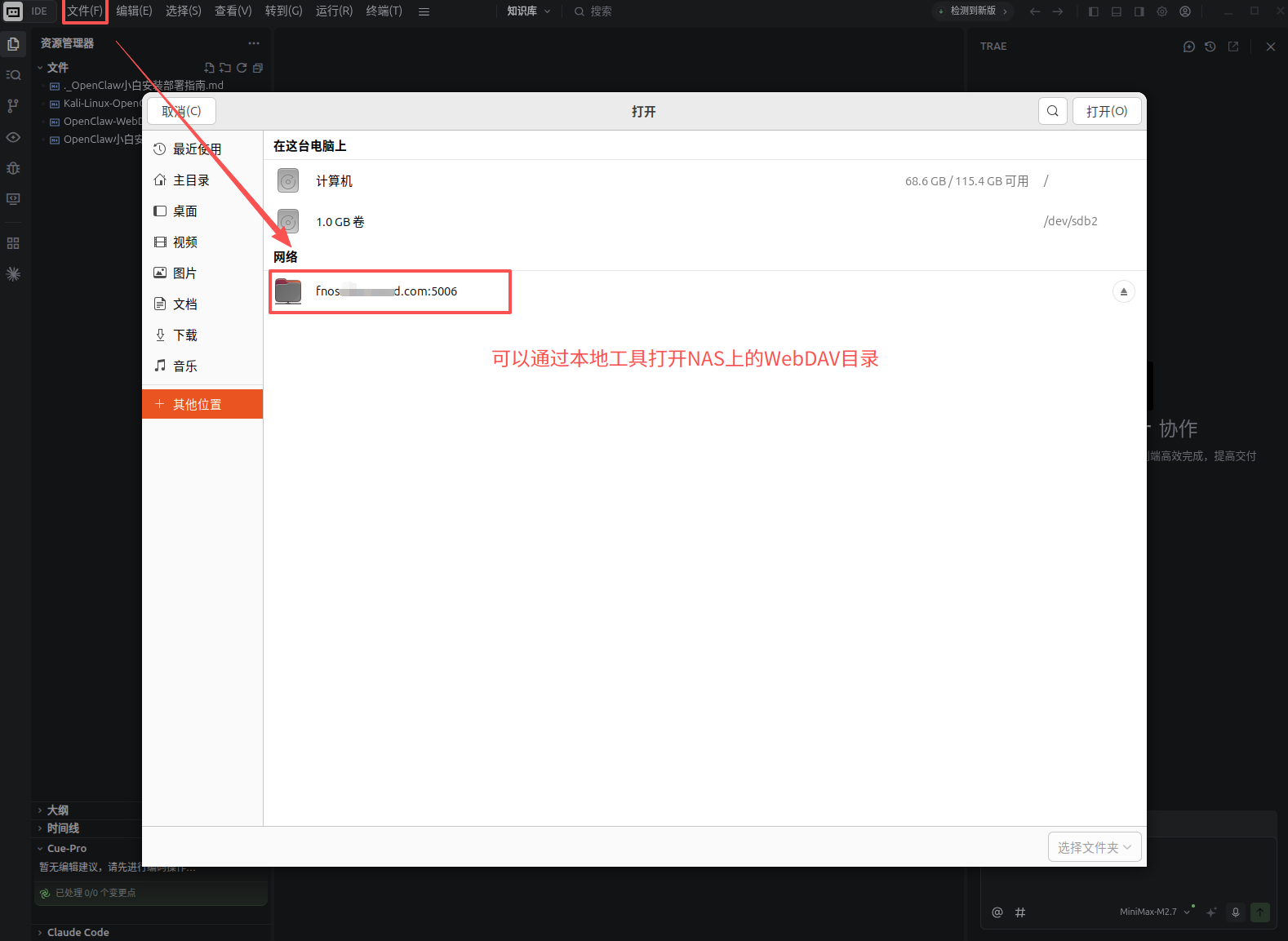This screenshot has height=941, width=1288.
Task: Open chat history in TRAE panel
Action: tap(1210, 47)
